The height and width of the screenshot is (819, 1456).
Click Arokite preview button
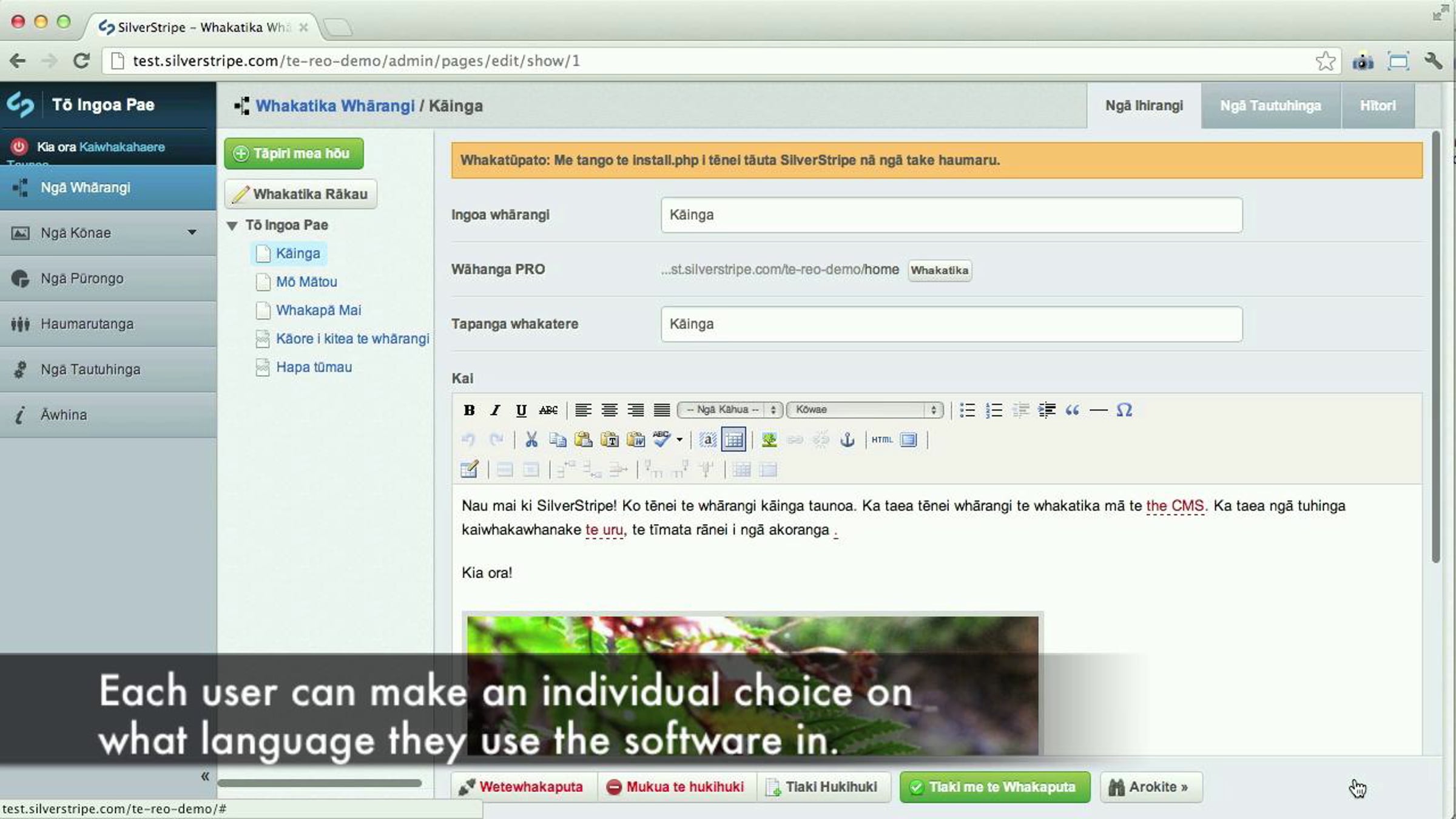(x=1151, y=787)
